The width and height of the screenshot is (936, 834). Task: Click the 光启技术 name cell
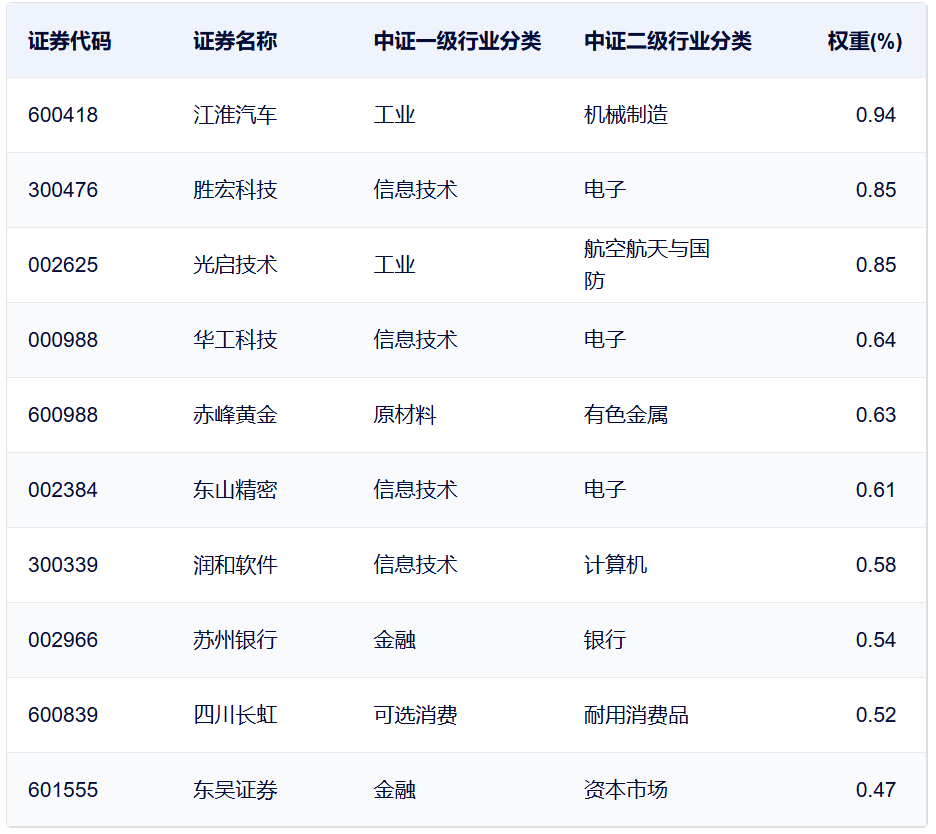point(235,264)
